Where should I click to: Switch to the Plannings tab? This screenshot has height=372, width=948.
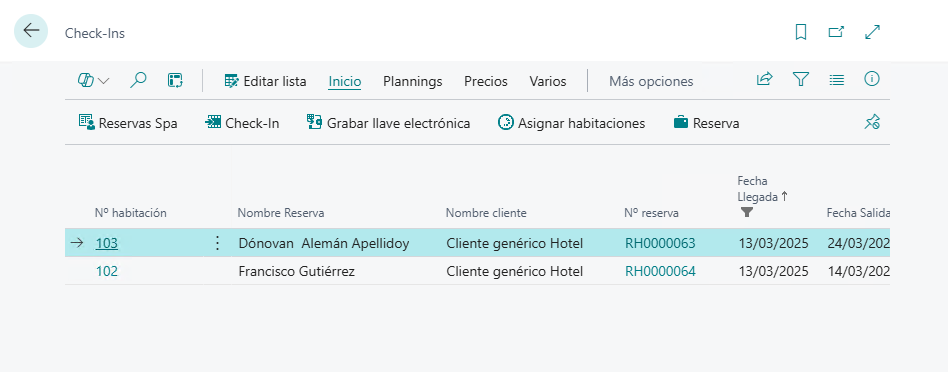coord(412,81)
